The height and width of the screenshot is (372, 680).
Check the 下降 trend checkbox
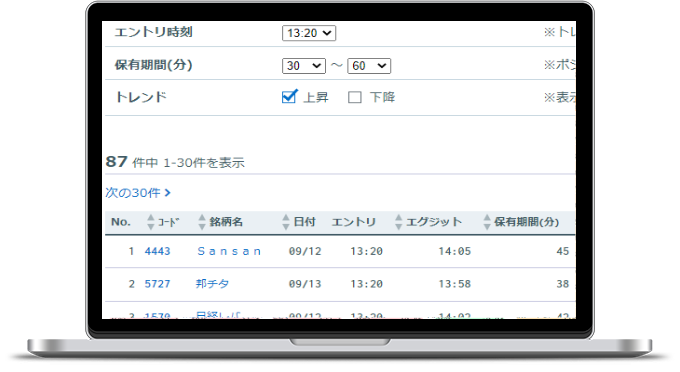354,97
